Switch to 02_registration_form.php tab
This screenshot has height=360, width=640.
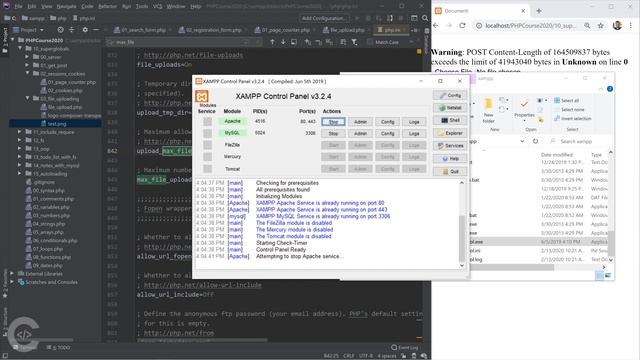(x=210, y=30)
